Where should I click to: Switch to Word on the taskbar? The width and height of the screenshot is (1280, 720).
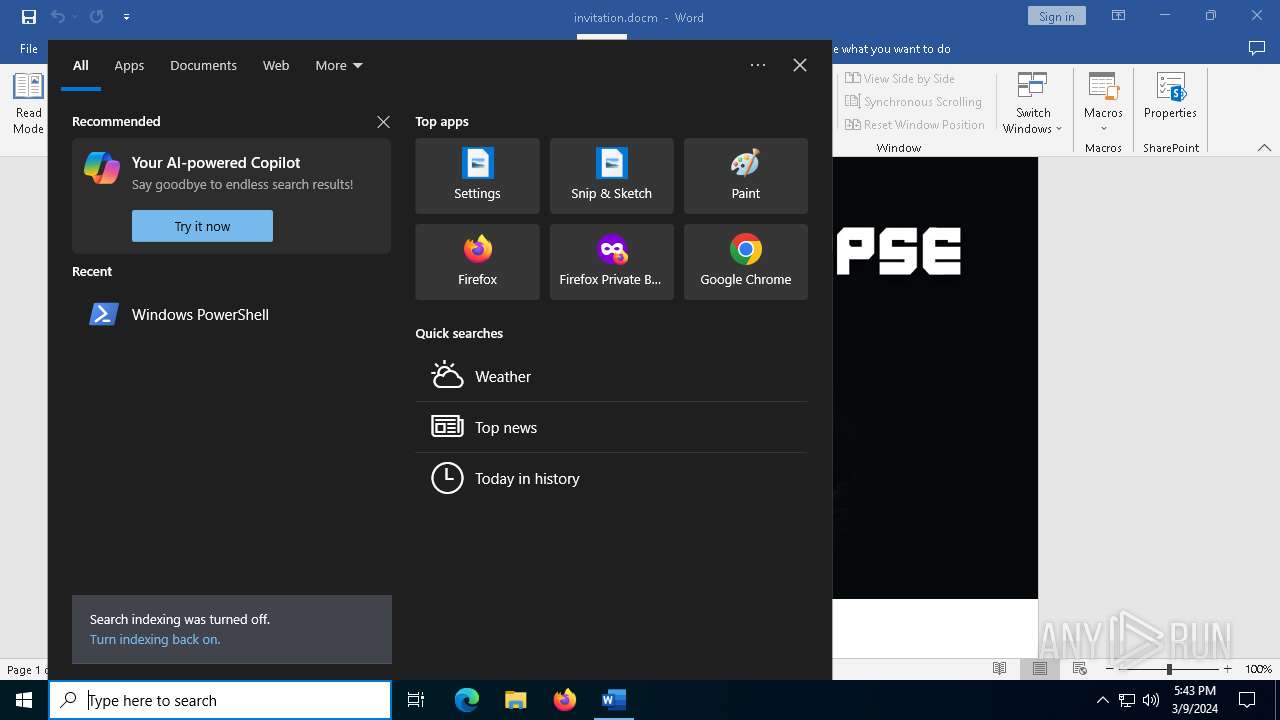point(614,700)
